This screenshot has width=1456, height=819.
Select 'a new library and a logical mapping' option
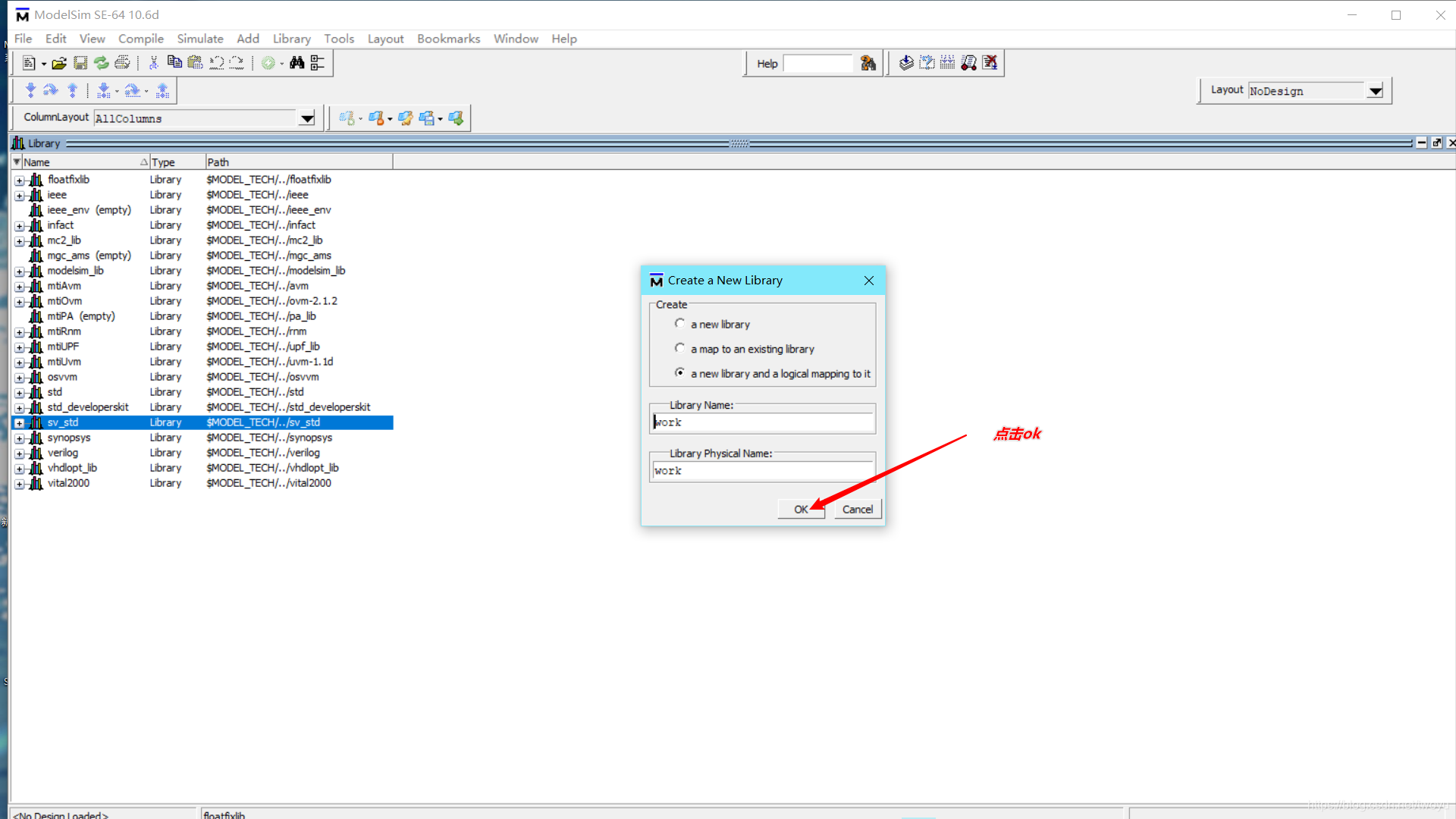pos(679,373)
